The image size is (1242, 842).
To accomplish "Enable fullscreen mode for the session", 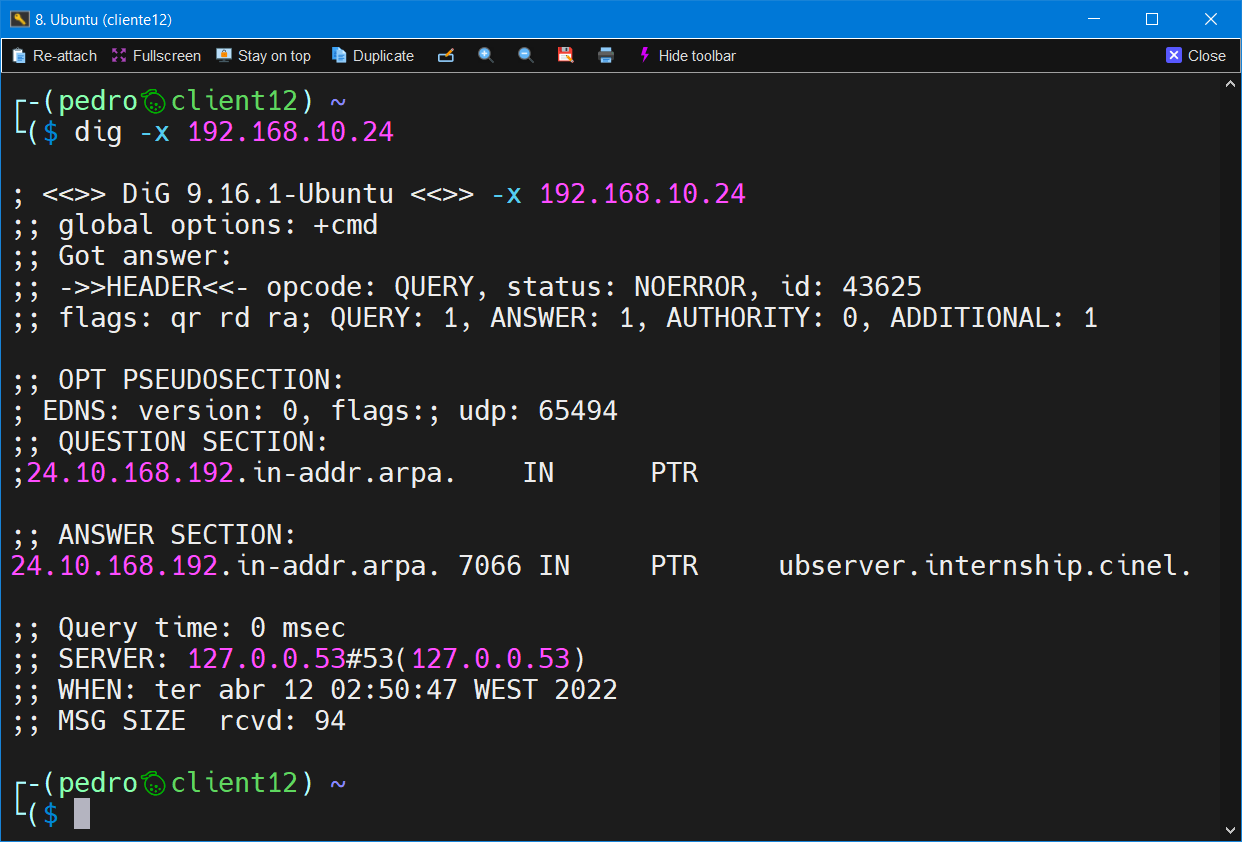I will [155, 56].
